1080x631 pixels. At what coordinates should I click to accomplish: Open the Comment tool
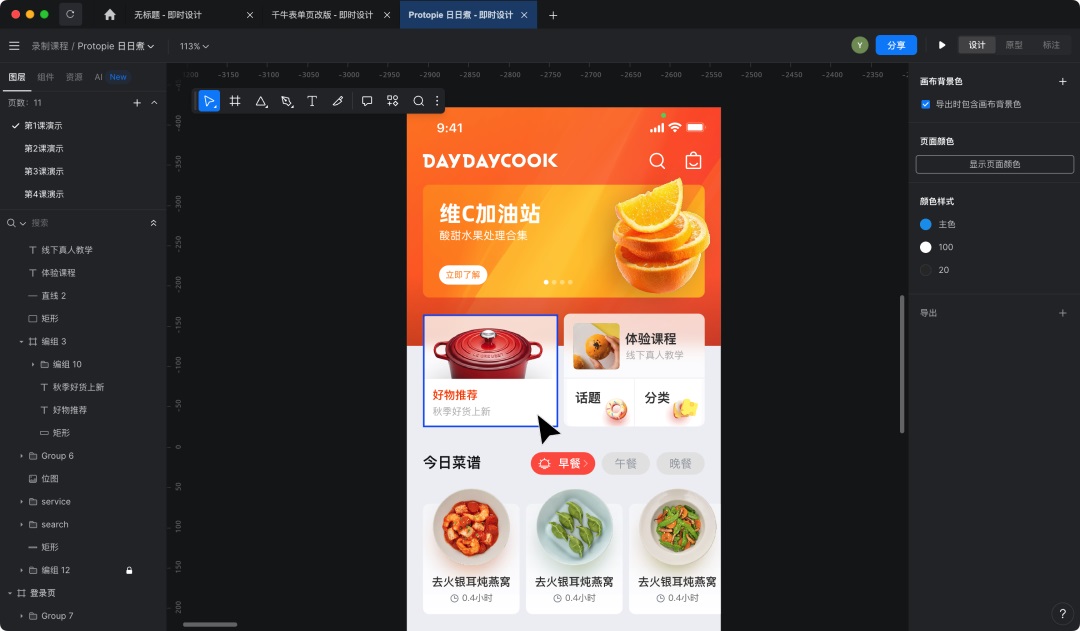[367, 100]
